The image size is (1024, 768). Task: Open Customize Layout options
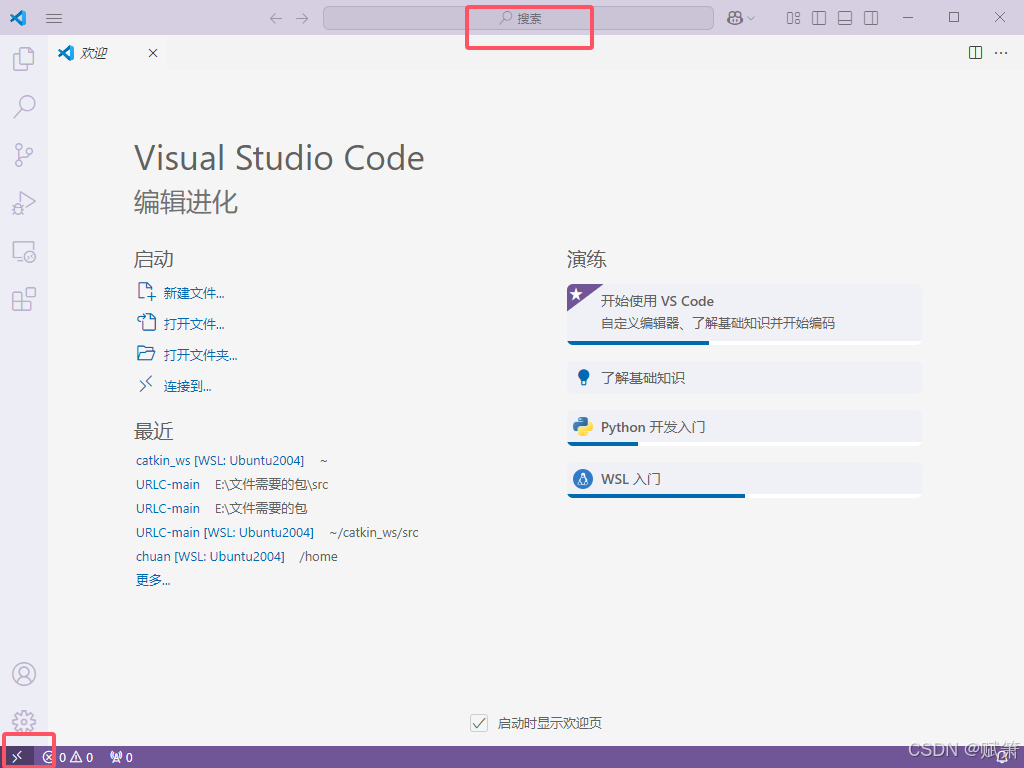[793, 18]
